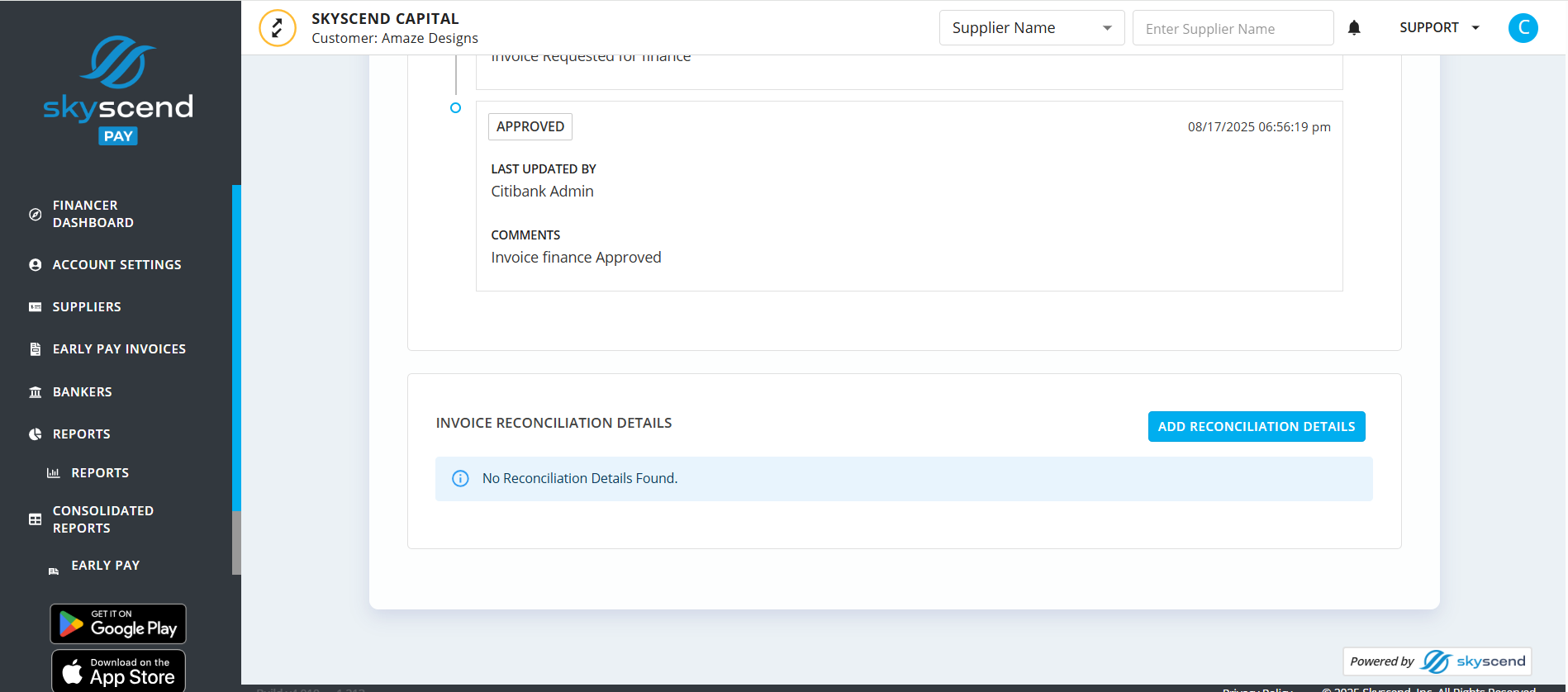The image size is (1568, 692).
Task: Click the Approved timeline circle marker
Action: 455,108
